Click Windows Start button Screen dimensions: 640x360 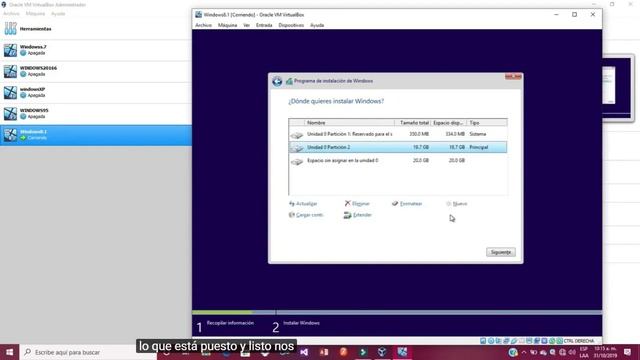9,352
